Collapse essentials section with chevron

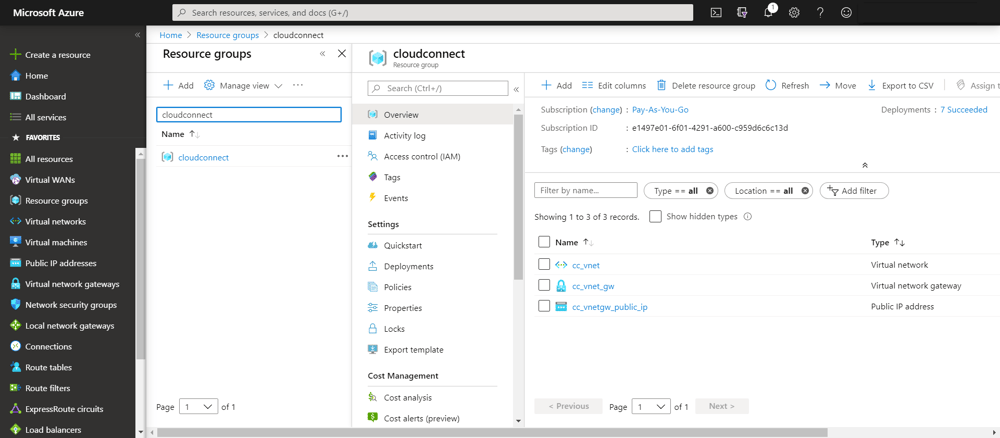pos(864,165)
